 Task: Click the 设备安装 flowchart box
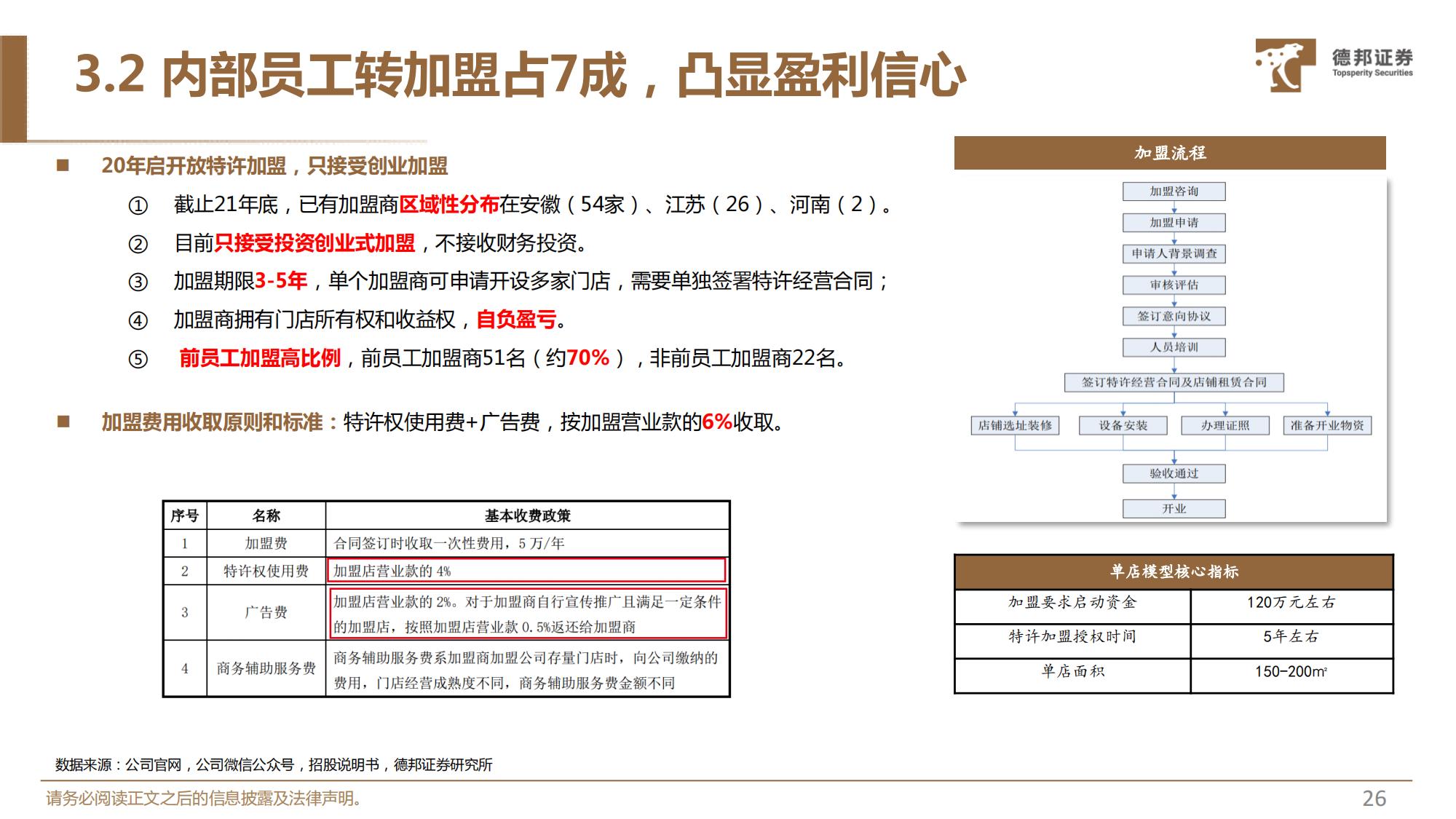click(x=1123, y=425)
